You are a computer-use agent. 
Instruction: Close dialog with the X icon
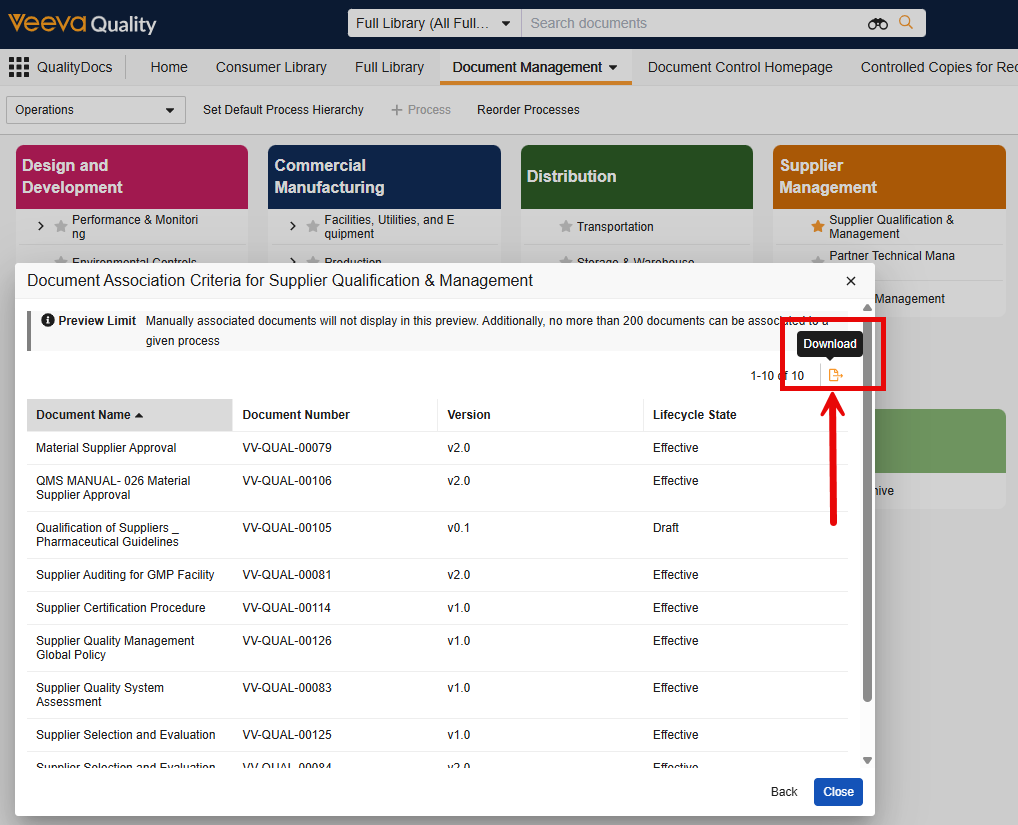(851, 282)
